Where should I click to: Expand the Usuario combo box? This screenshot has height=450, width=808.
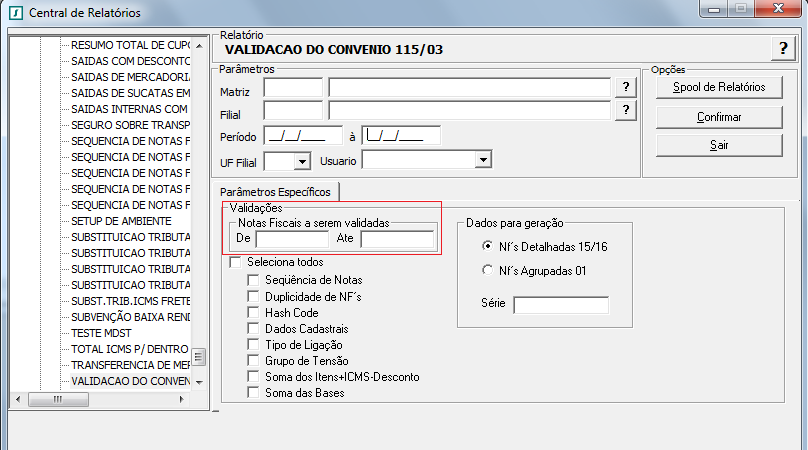click(x=483, y=159)
